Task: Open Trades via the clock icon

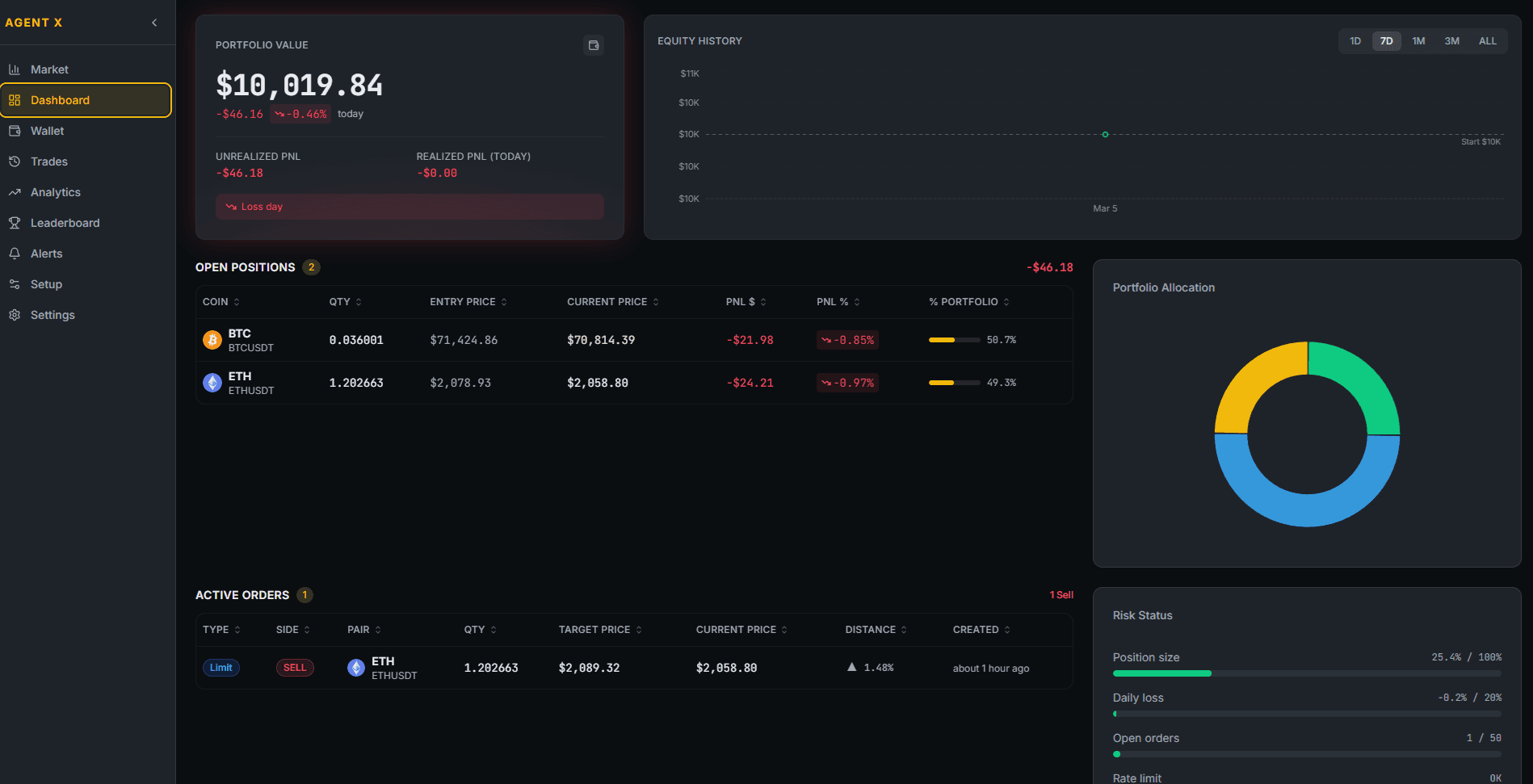Action: [15, 161]
